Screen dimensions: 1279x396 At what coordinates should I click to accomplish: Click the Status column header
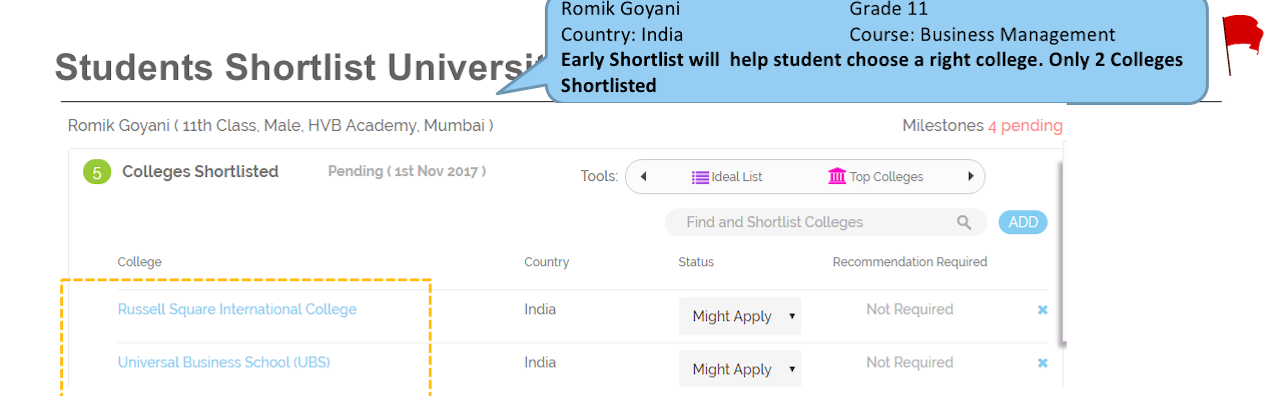[696, 262]
